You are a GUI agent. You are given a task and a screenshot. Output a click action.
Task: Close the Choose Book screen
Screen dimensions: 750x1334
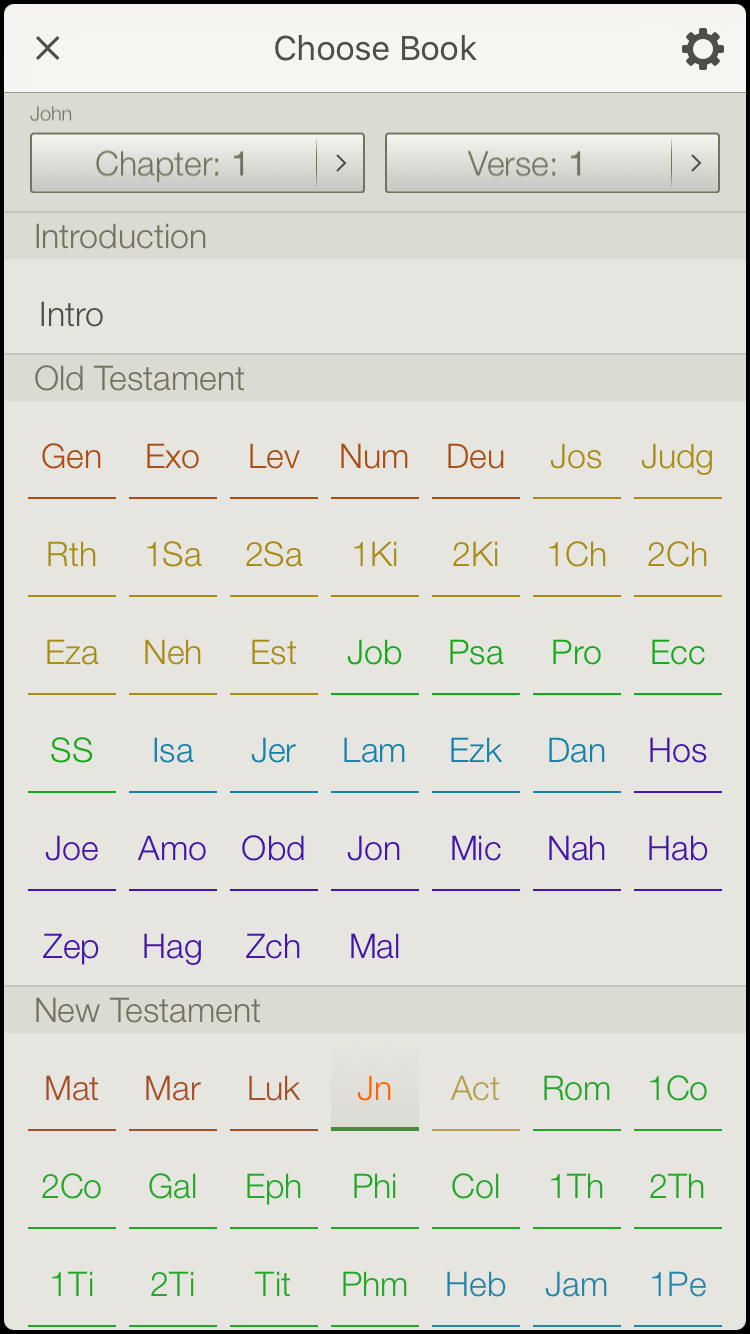(47, 48)
